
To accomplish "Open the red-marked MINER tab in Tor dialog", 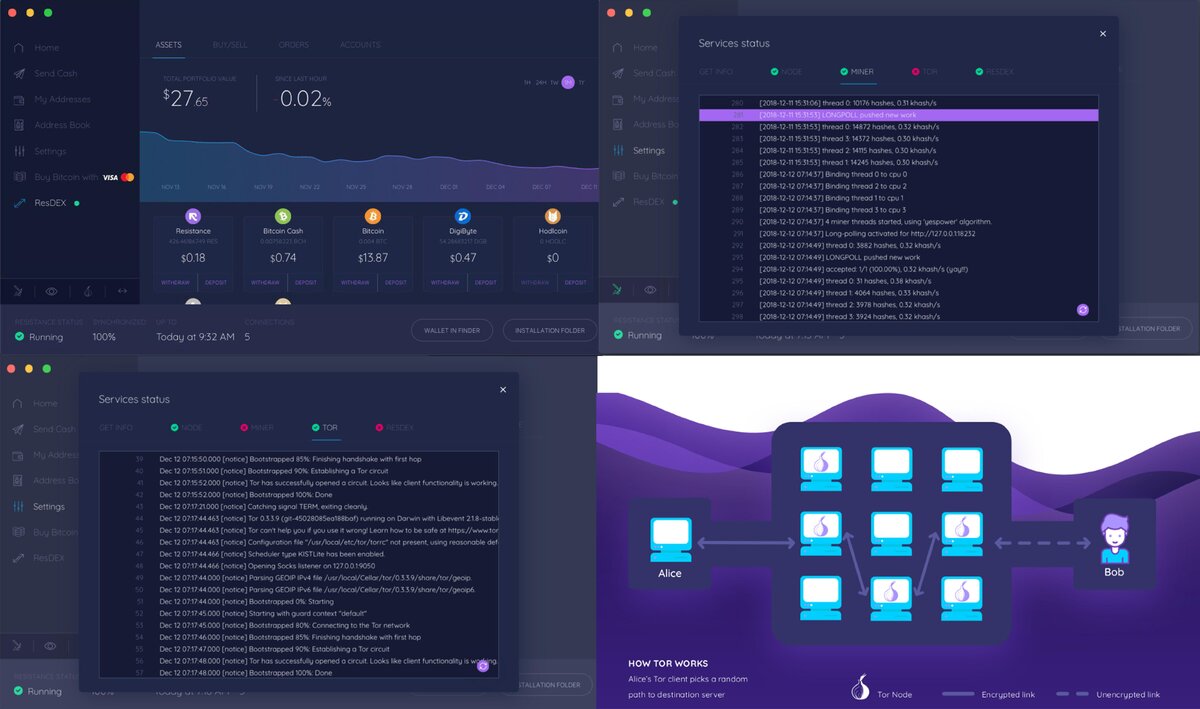I will pos(257,428).
